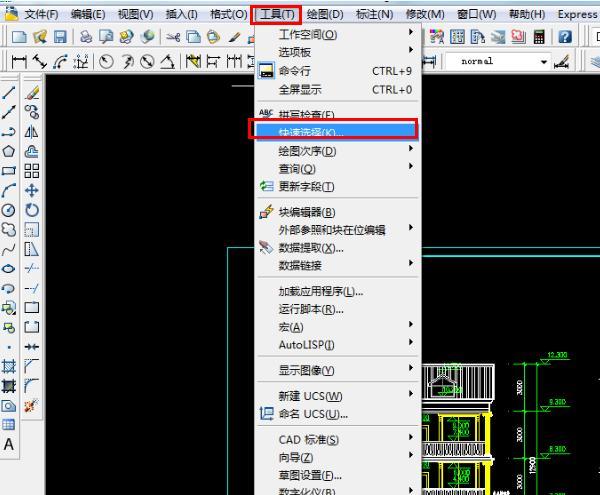Expand the 数据链接 submenu
Image resolution: width=600 pixels, height=495 pixels.
(x=337, y=265)
